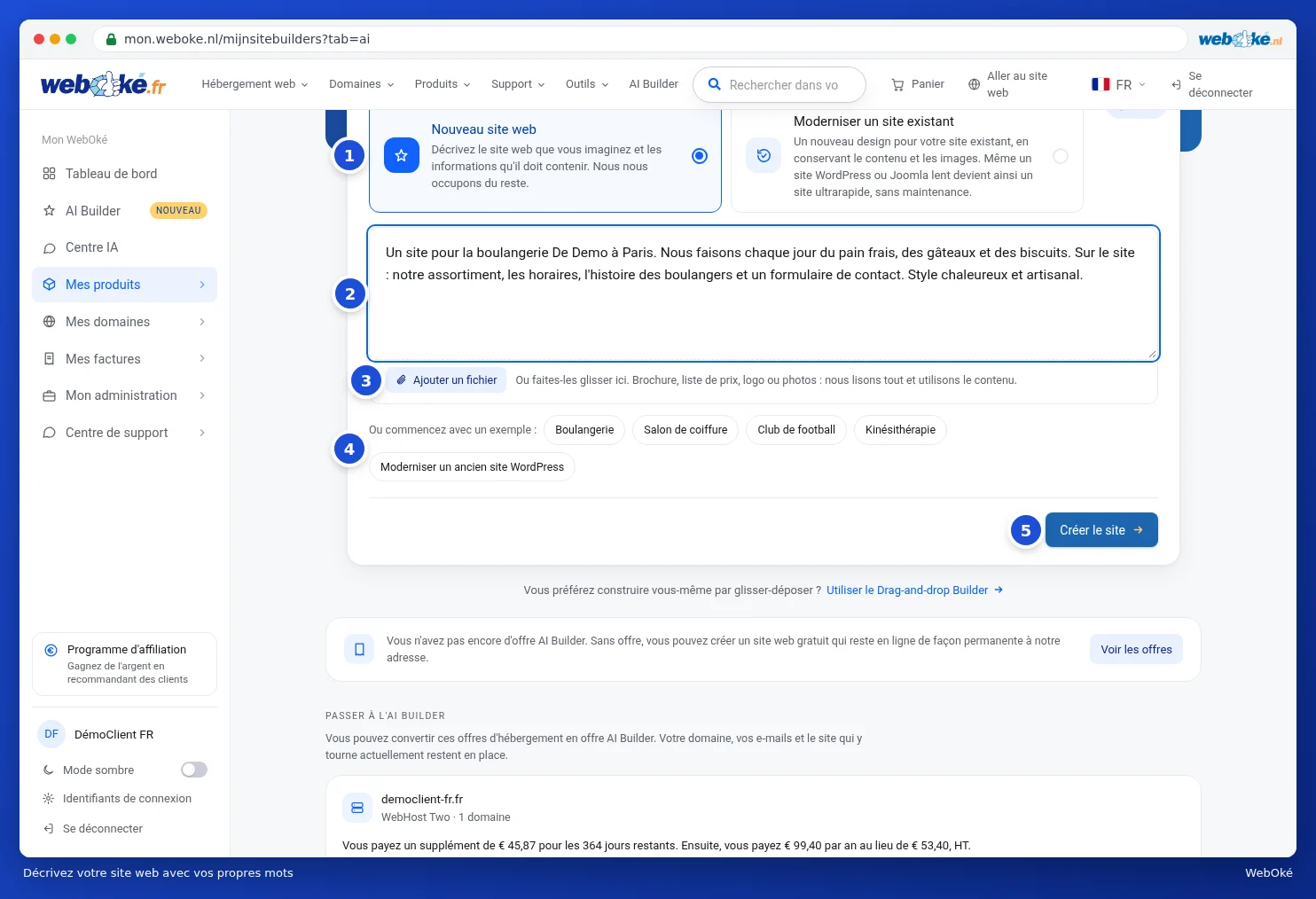Click the server icon next to democlient-fr.fr
The width and height of the screenshot is (1316, 899).
pyautogui.click(x=357, y=808)
